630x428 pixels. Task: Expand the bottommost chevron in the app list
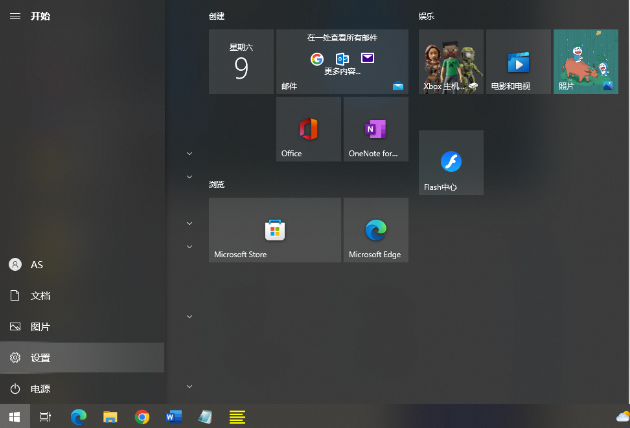pyautogui.click(x=189, y=385)
